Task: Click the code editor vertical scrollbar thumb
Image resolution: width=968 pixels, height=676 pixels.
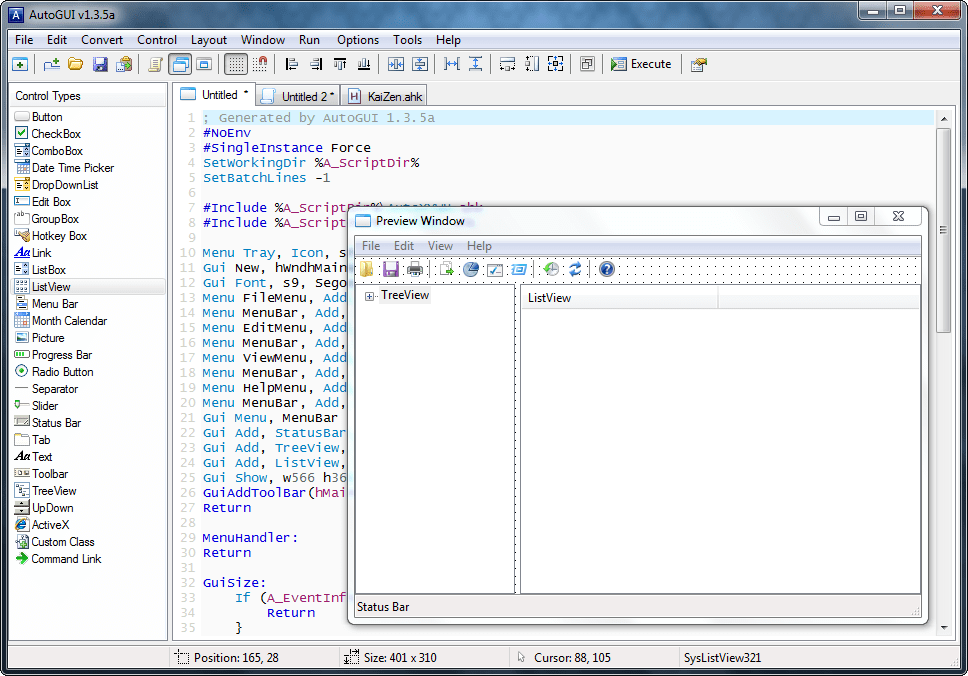Action: point(943,230)
